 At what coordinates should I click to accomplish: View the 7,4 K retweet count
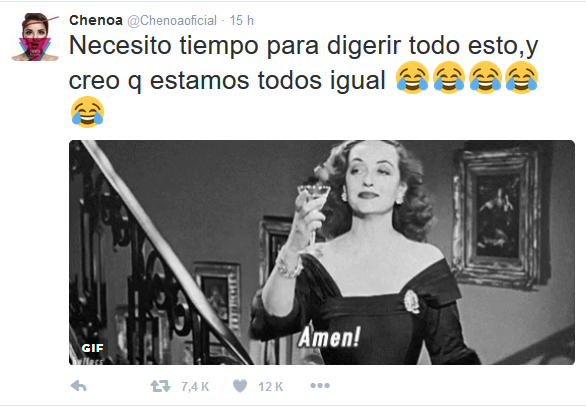(x=195, y=386)
